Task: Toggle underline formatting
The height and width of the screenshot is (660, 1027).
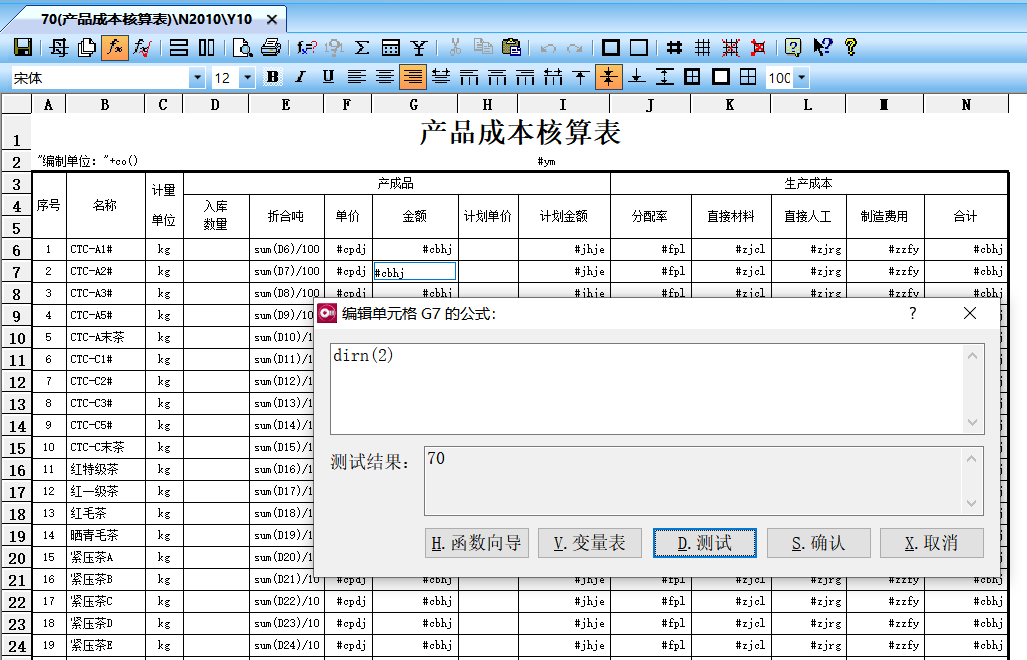Action: point(328,77)
